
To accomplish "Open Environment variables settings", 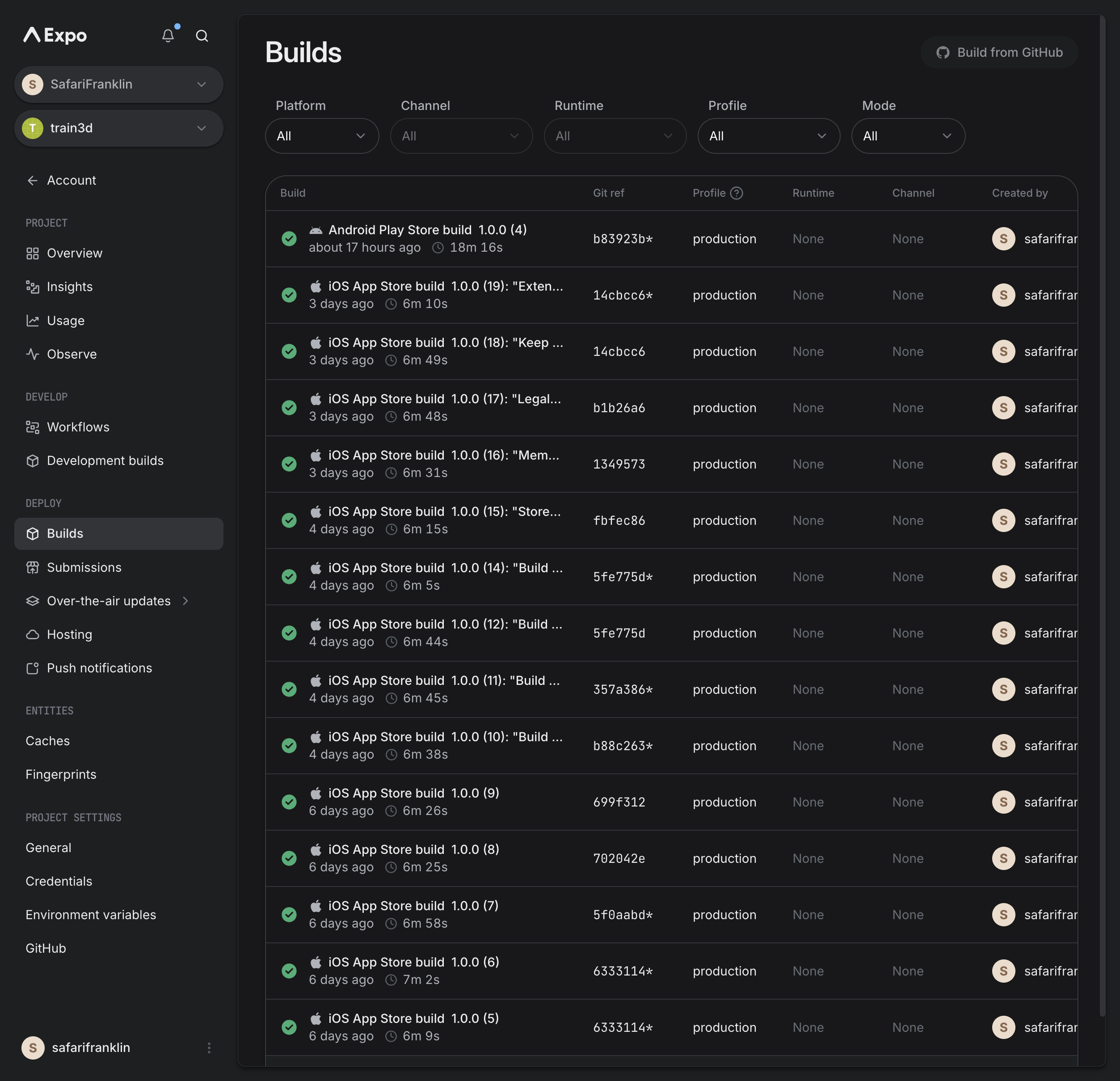I will click(91, 915).
